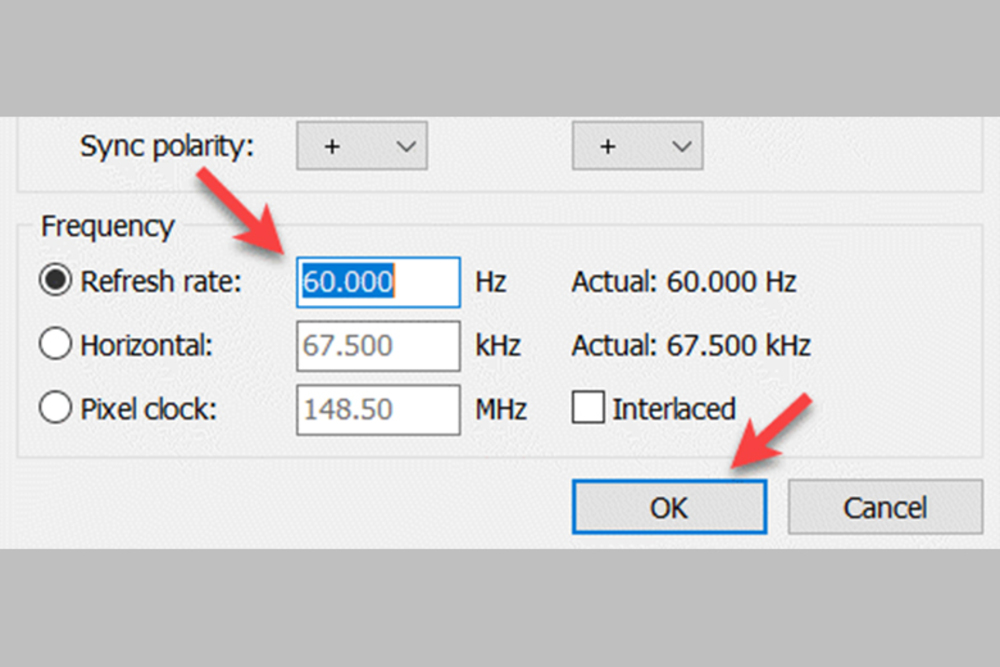The width and height of the screenshot is (1000, 667).
Task: Confirm settings with the OK button
Action: (669, 507)
